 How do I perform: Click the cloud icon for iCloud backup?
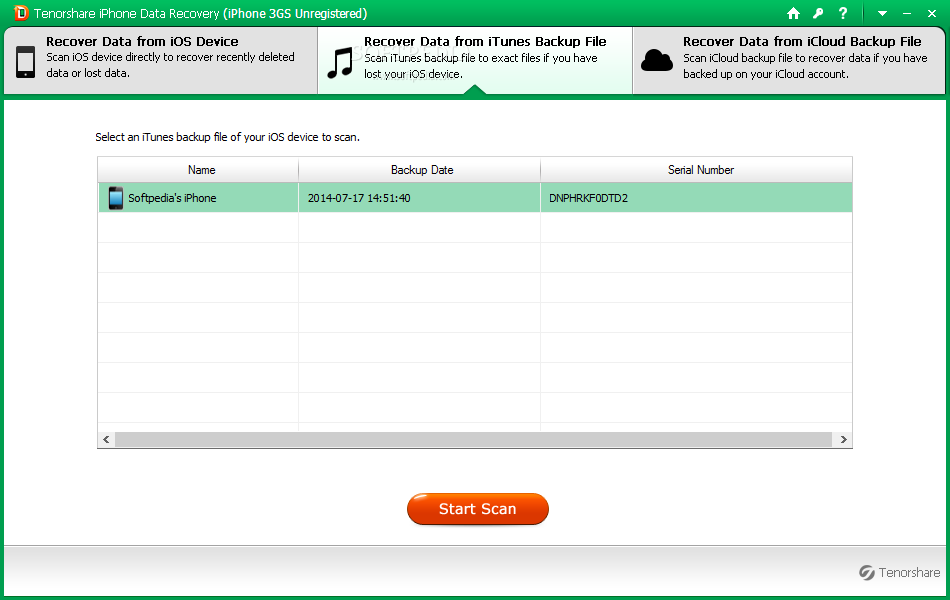click(x=657, y=61)
